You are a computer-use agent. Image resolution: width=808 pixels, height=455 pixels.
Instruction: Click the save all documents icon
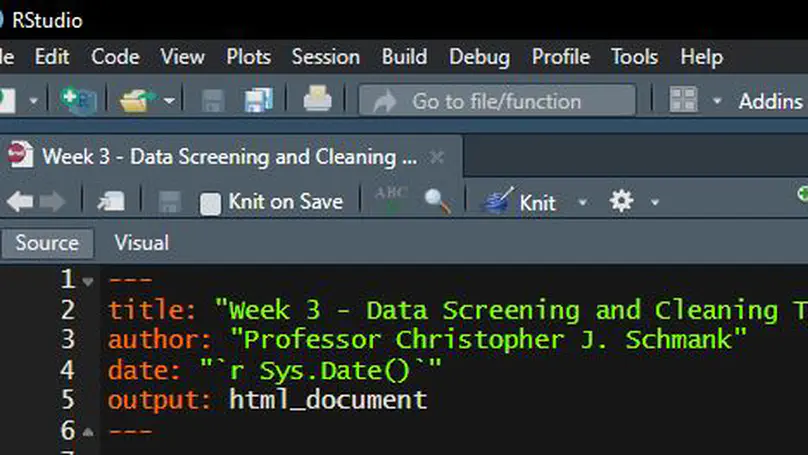click(x=259, y=100)
